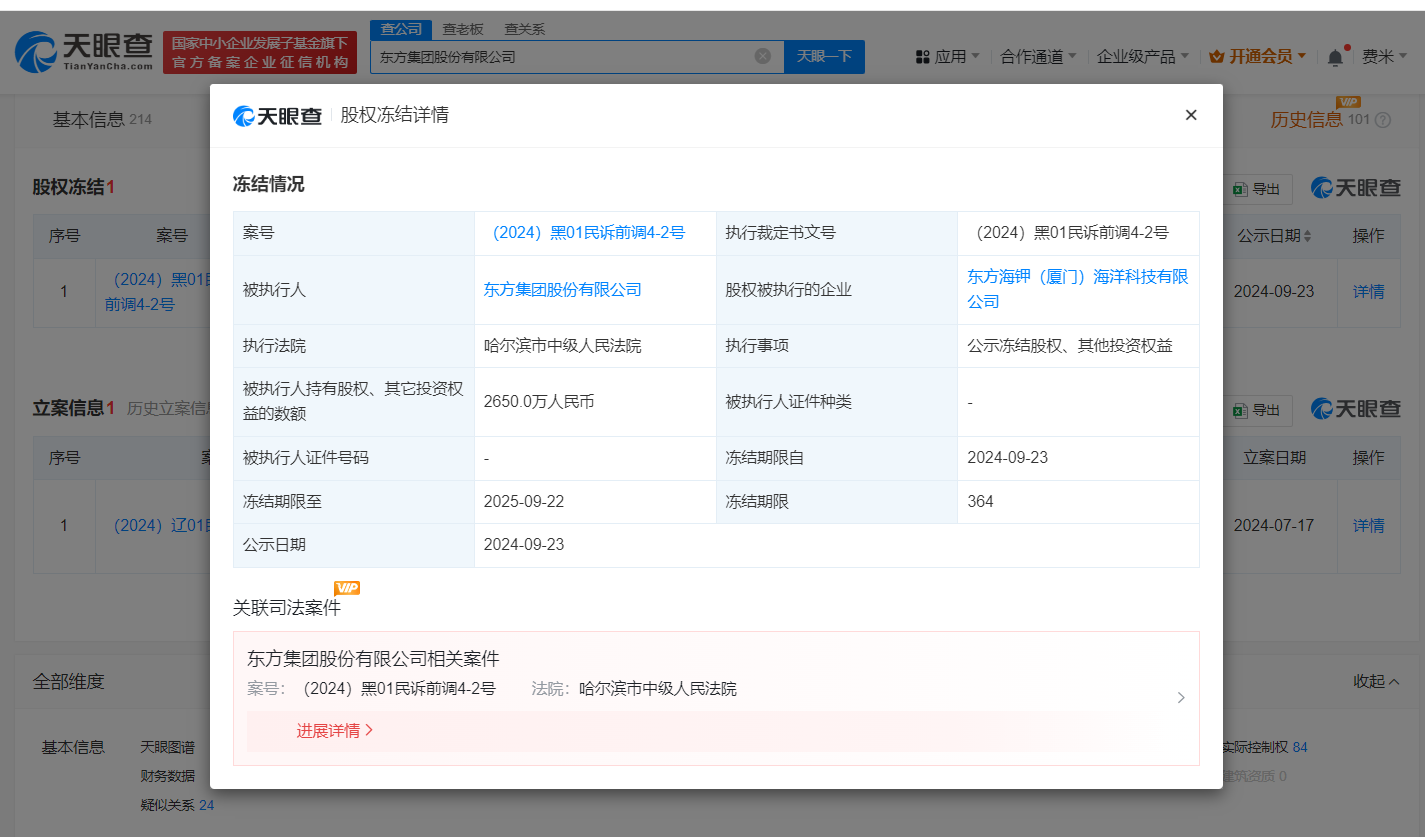The width and height of the screenshot is (1425, 837).
Task: Click the crown icon next to 开通会员
Action: tap(1216, 57)
